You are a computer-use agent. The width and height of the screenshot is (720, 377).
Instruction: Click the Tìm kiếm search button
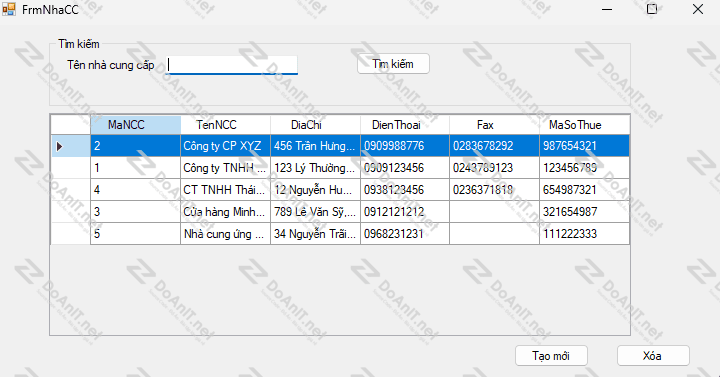(393, 64)
